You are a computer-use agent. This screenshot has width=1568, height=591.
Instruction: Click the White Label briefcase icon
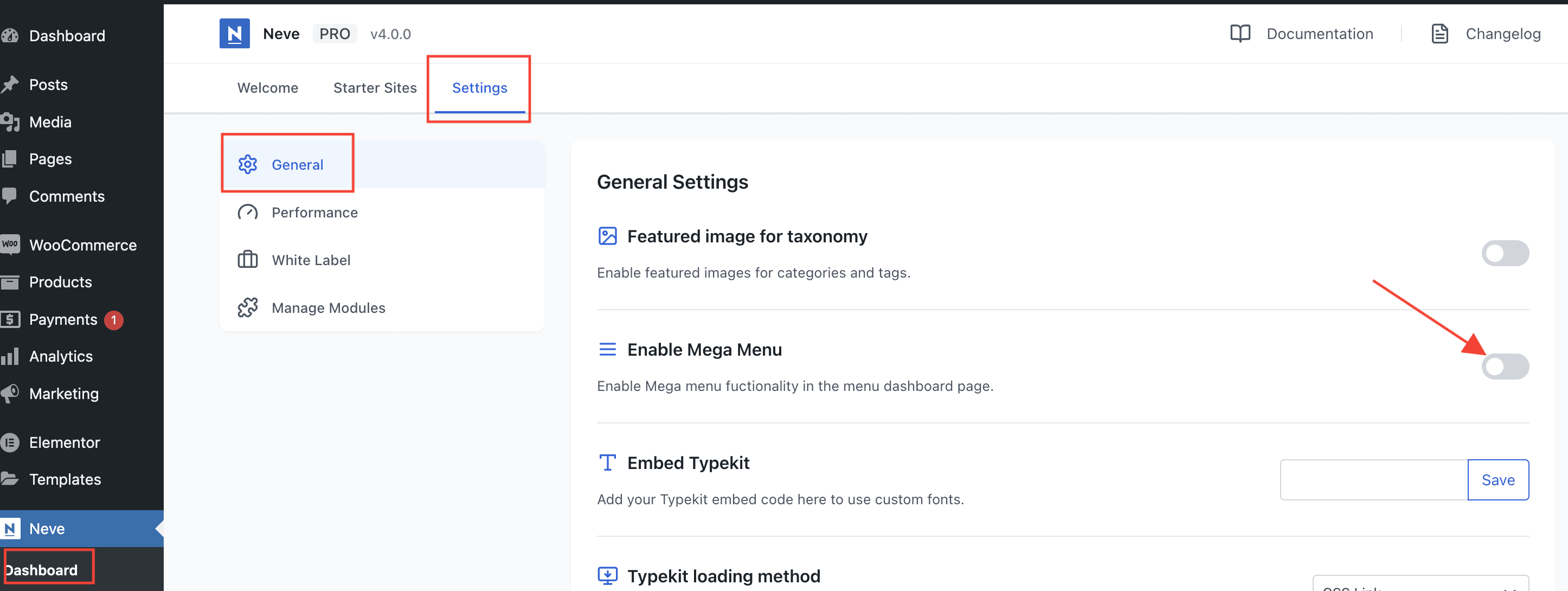[248, 260]
